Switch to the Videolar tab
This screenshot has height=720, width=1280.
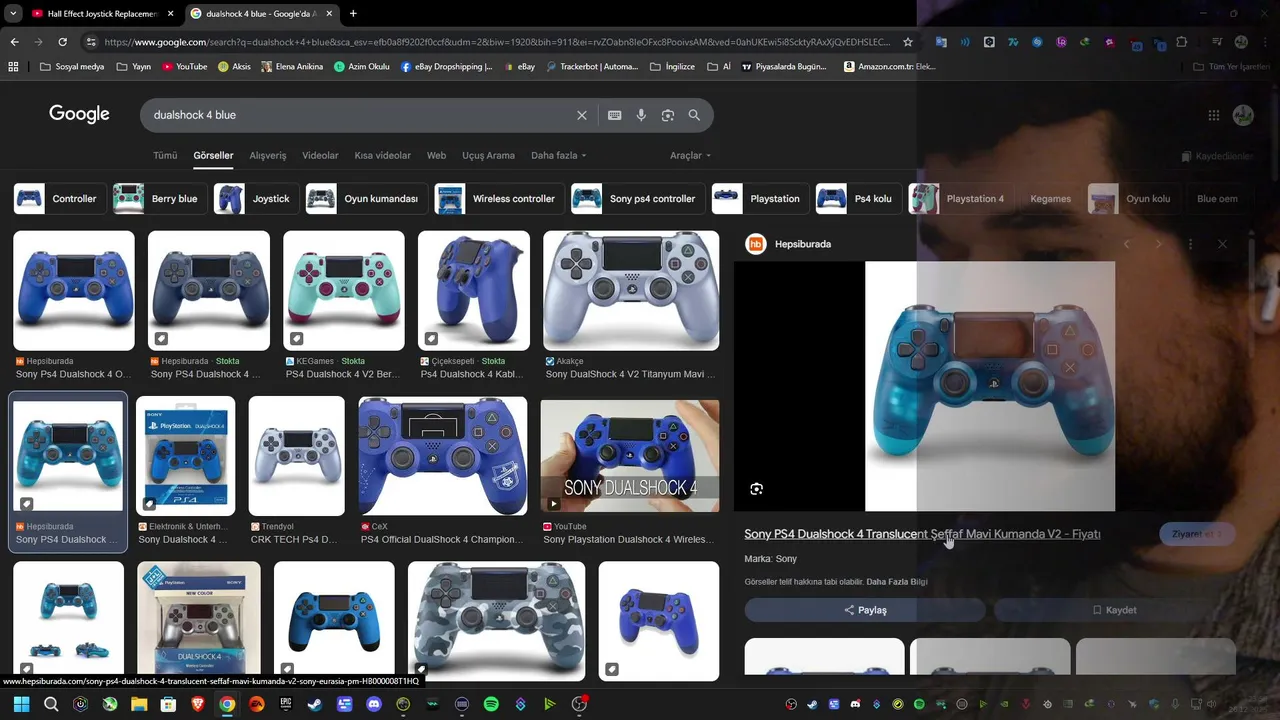point(320,156)
